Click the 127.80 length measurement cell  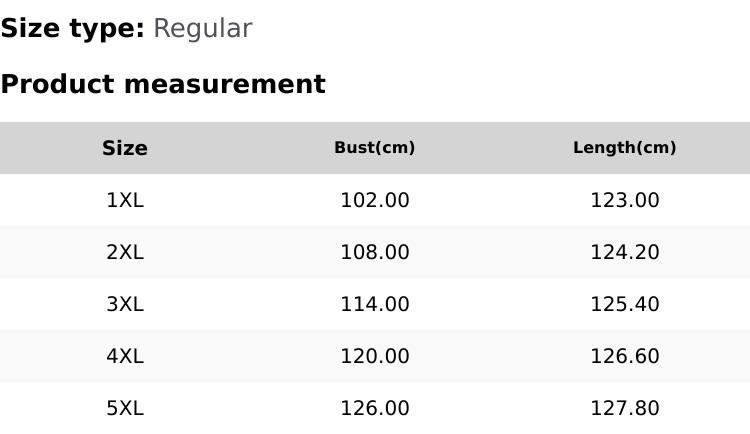click(x=625, y=408)
